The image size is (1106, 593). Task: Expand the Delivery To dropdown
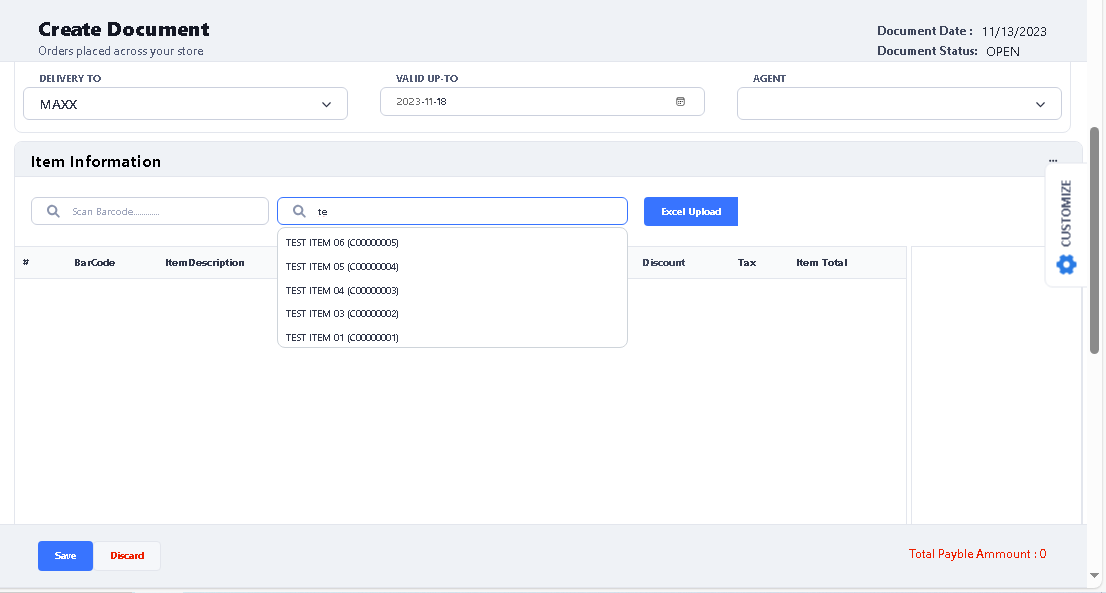tap(326, 104)
